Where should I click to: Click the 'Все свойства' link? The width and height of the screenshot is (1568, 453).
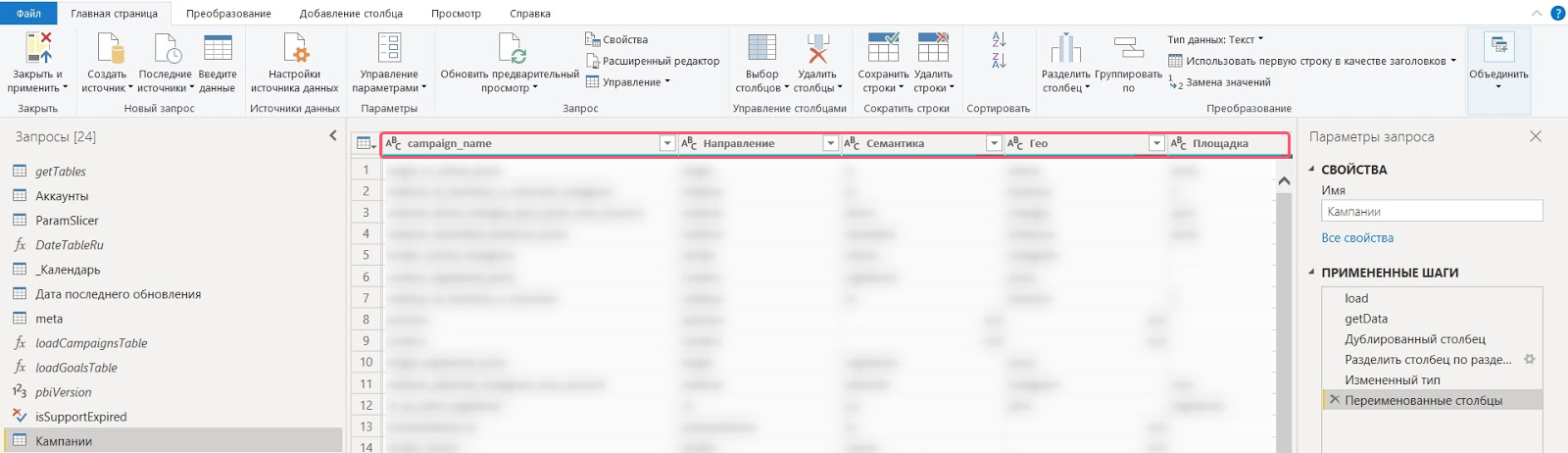click(x=1356, y=238)
